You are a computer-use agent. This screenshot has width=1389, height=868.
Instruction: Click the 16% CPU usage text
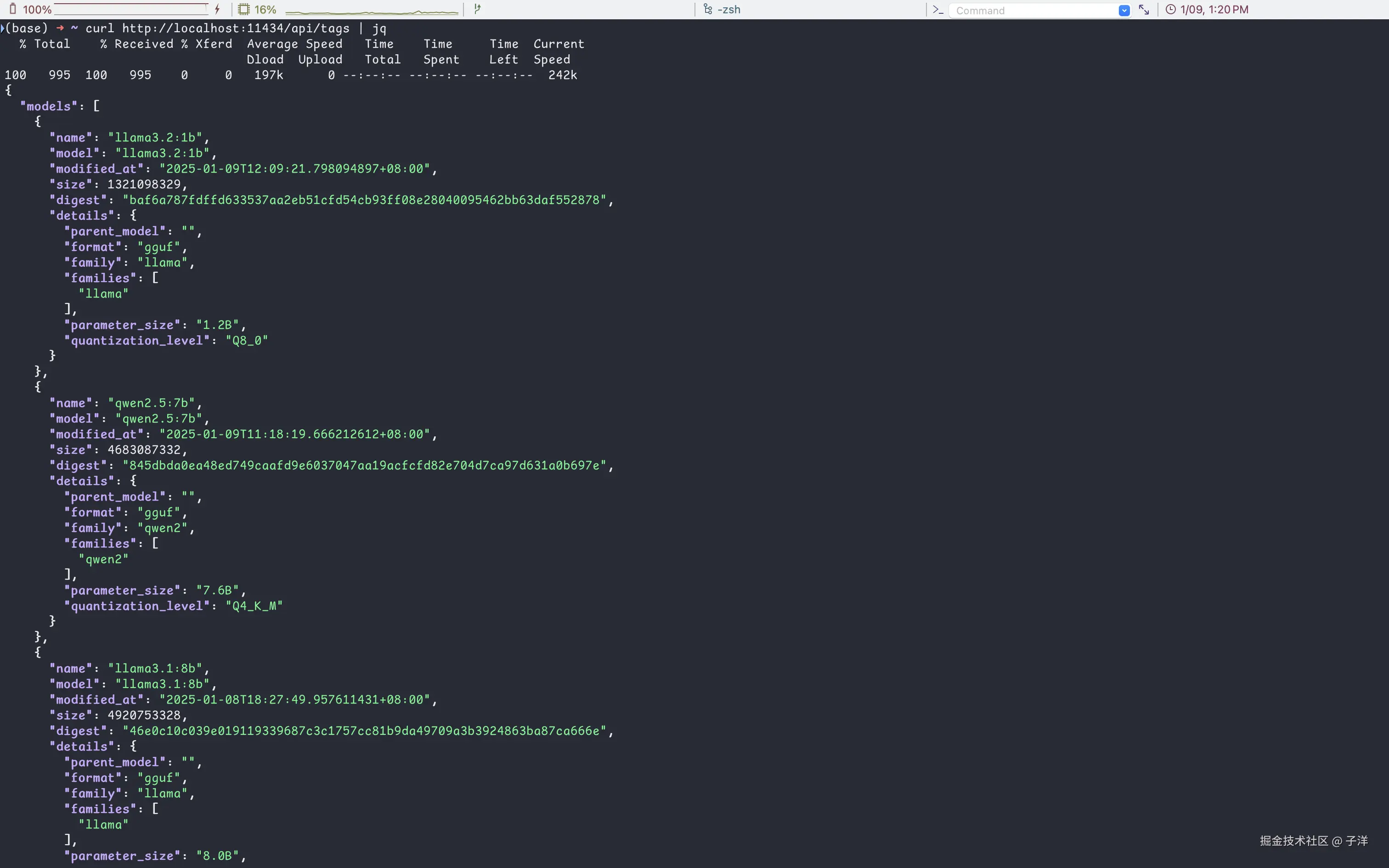[265, 9]
